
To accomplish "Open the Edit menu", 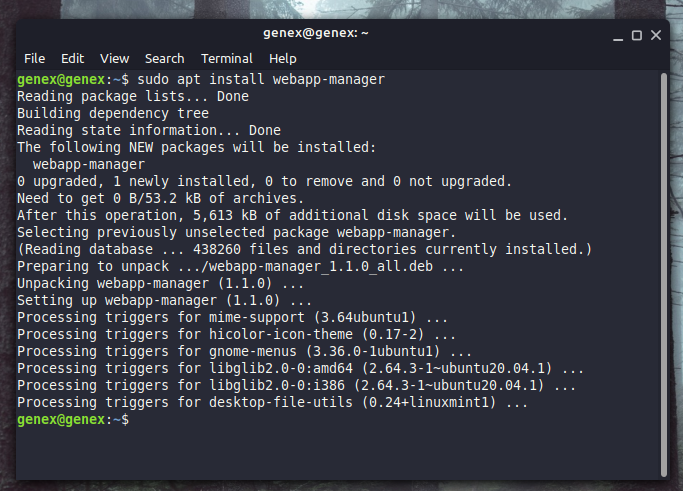I will [x=72, y=58].
